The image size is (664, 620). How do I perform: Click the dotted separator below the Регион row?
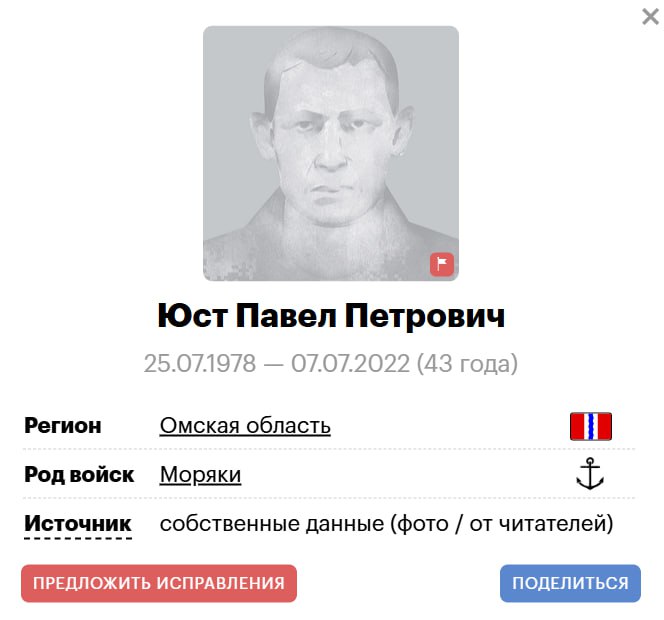point(329,448)
